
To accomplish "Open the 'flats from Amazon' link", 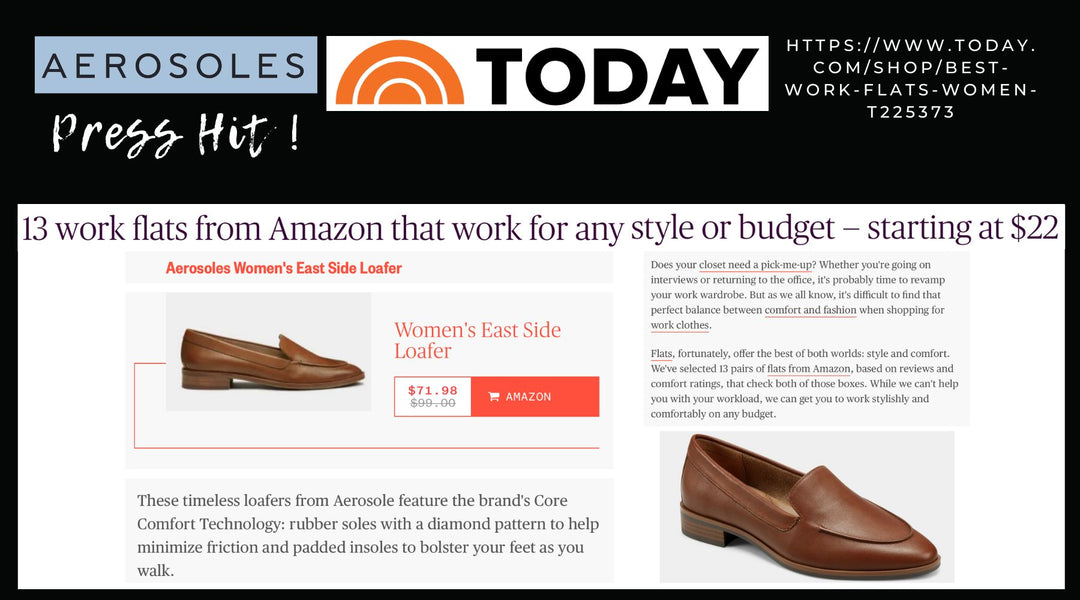I will click(809, 369).
